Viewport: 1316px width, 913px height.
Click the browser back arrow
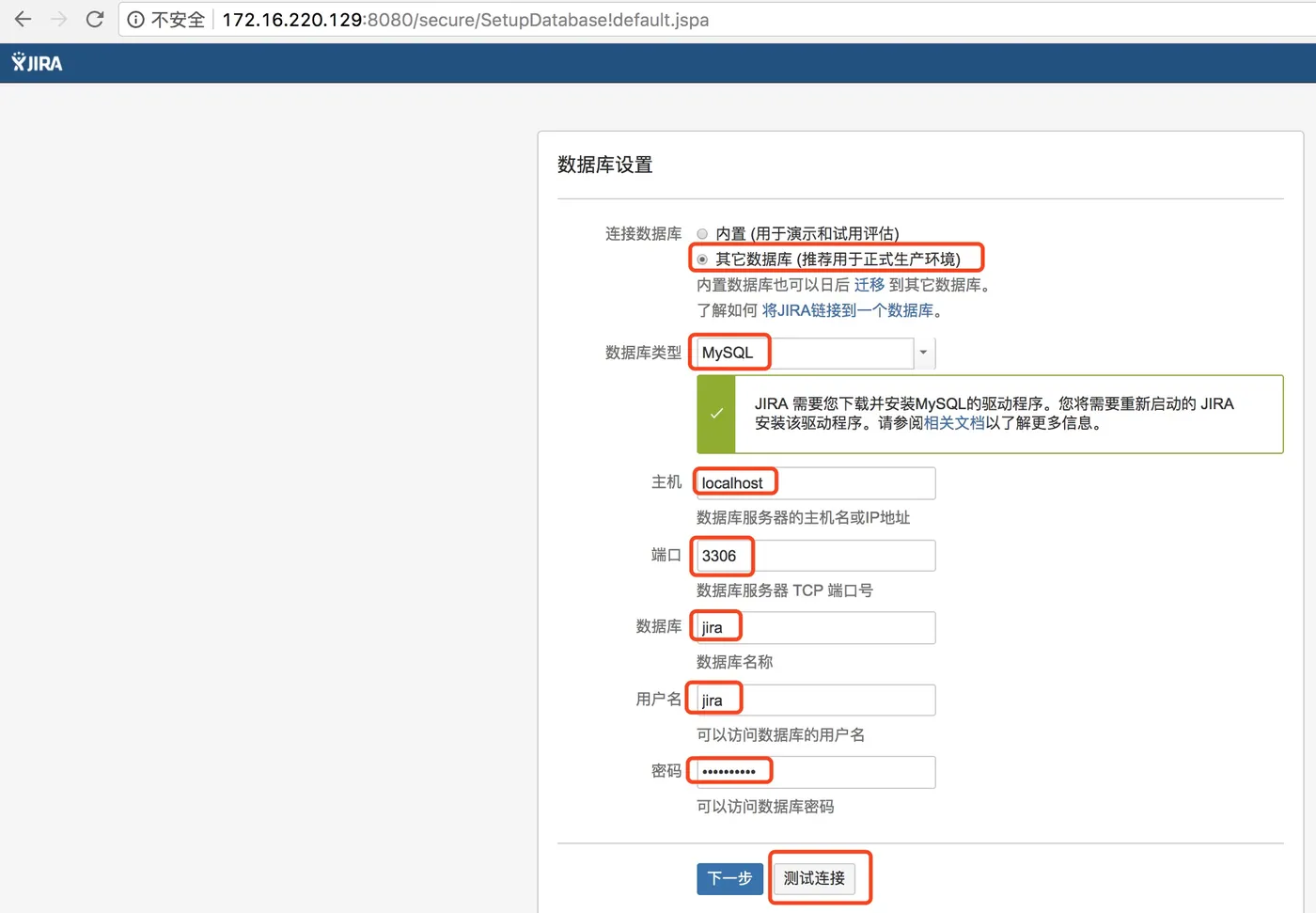pyautogui.click(x=23, y=20)
